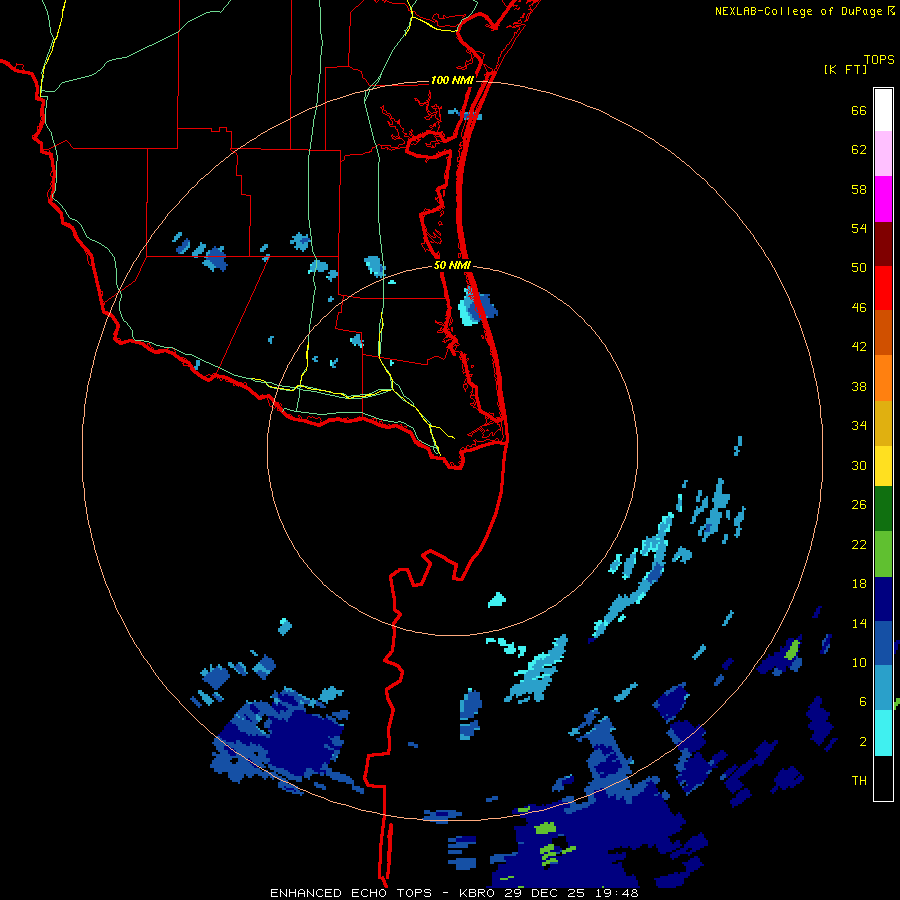Pick the bright orange legend swatch
This screenshot has width=900, height=900.
[x=883, y=378]
